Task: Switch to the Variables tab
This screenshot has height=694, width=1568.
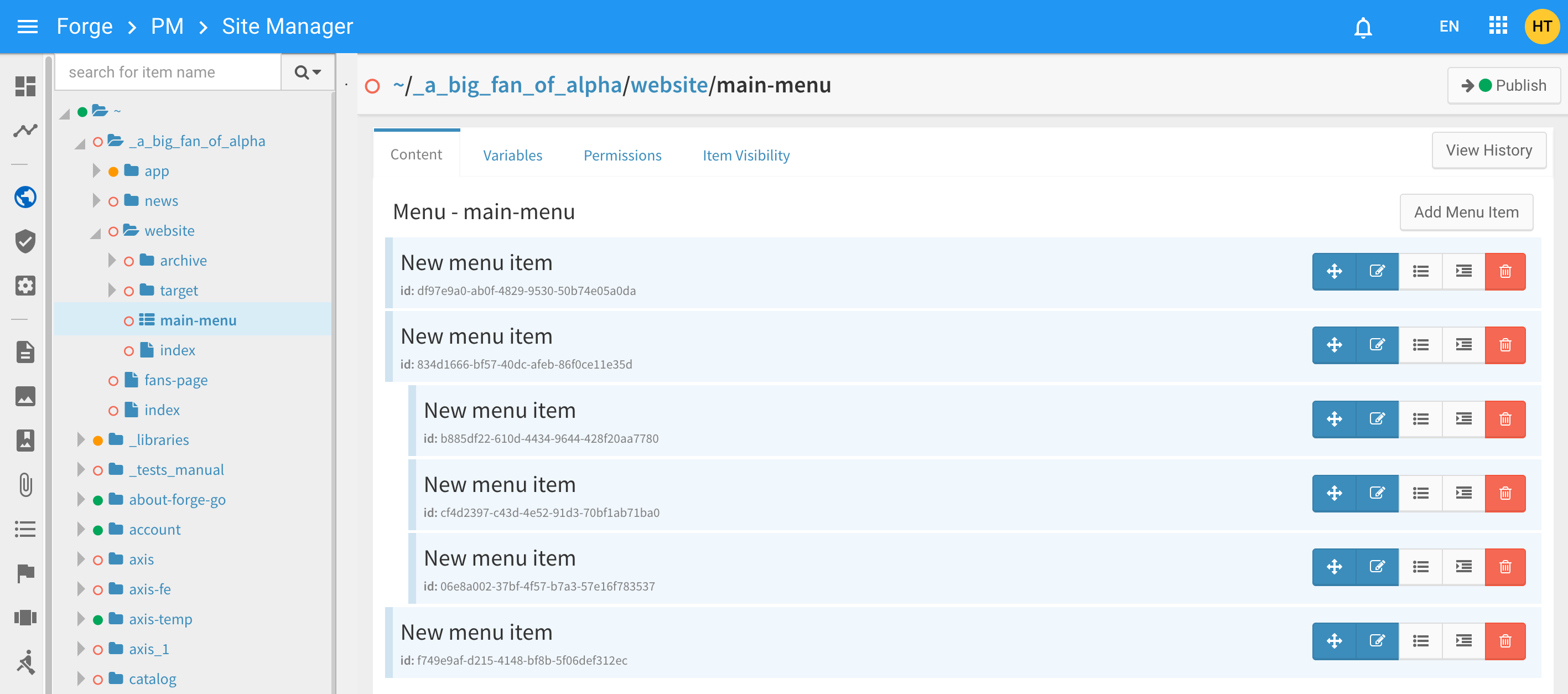Action: click(512, 155)
